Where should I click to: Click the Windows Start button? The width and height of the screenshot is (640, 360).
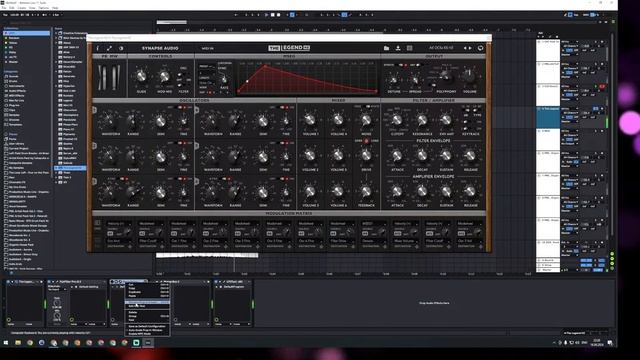(x=6, y=343)
